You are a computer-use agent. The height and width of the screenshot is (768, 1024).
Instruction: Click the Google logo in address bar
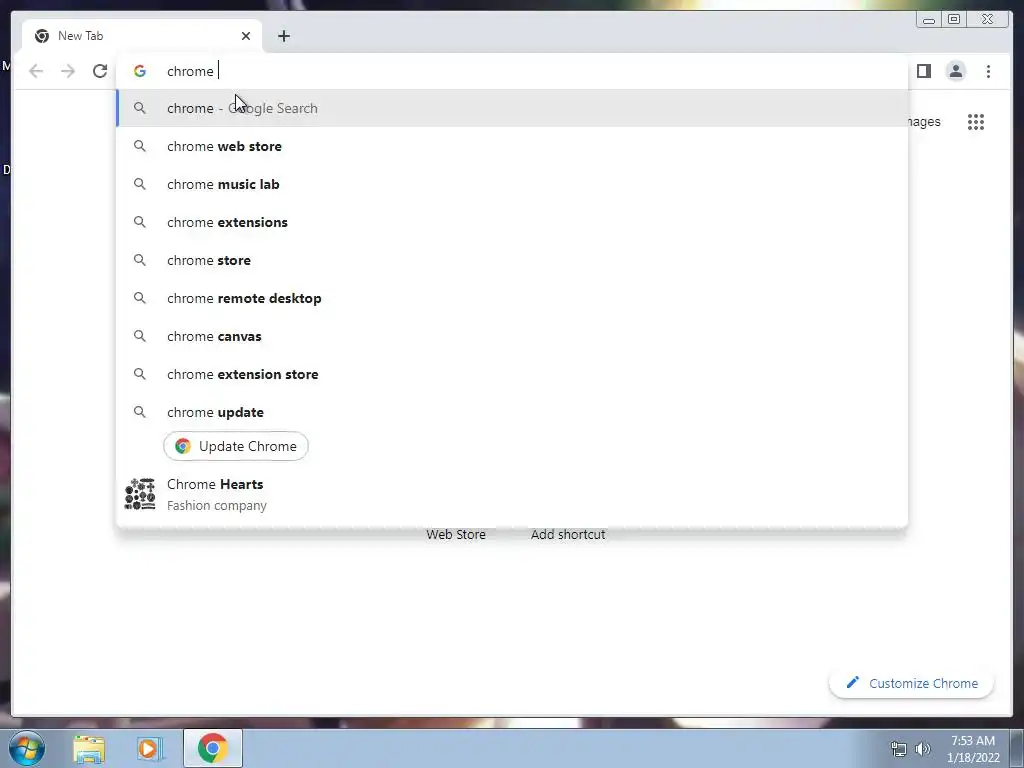click(139, 71)
